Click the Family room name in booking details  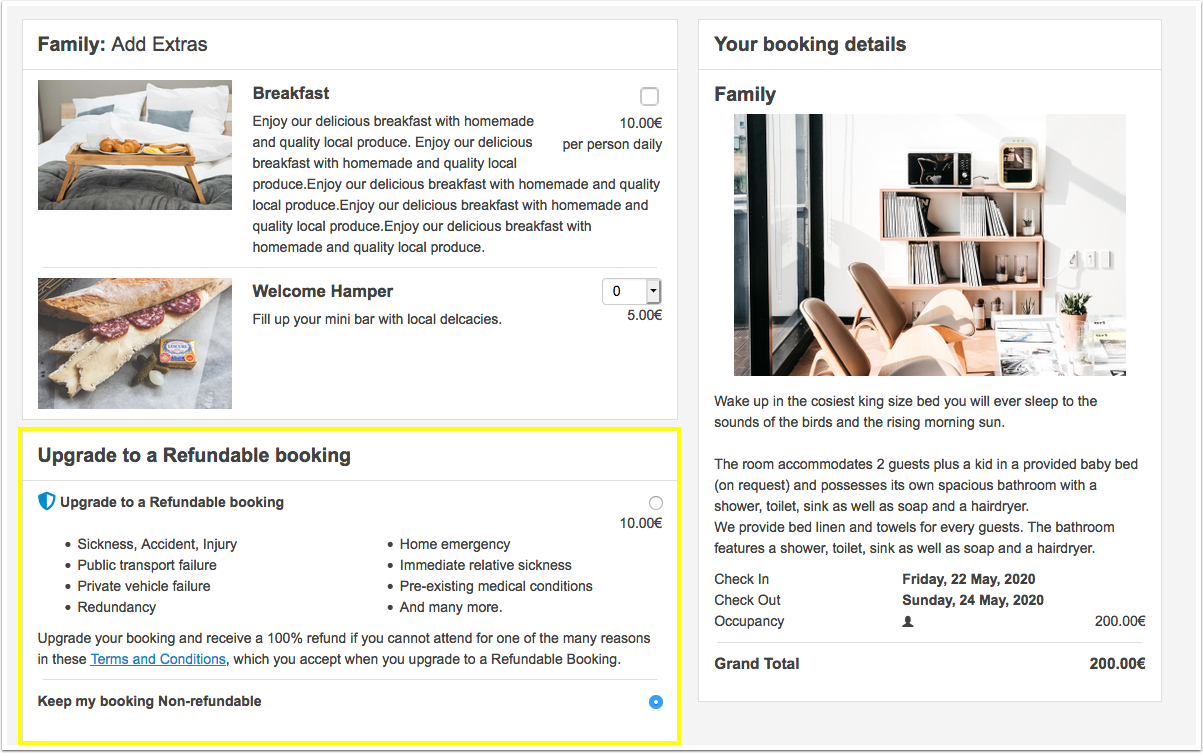coord(745,94)
